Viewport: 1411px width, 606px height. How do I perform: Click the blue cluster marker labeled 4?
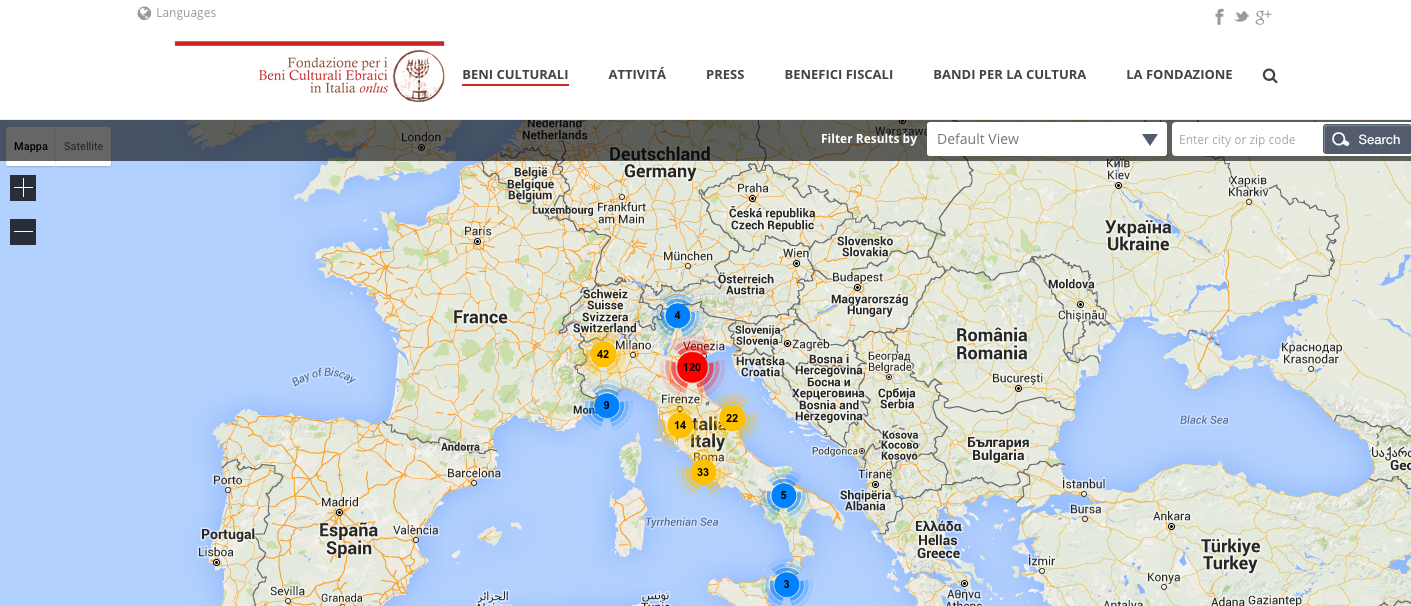coord(678,316)
